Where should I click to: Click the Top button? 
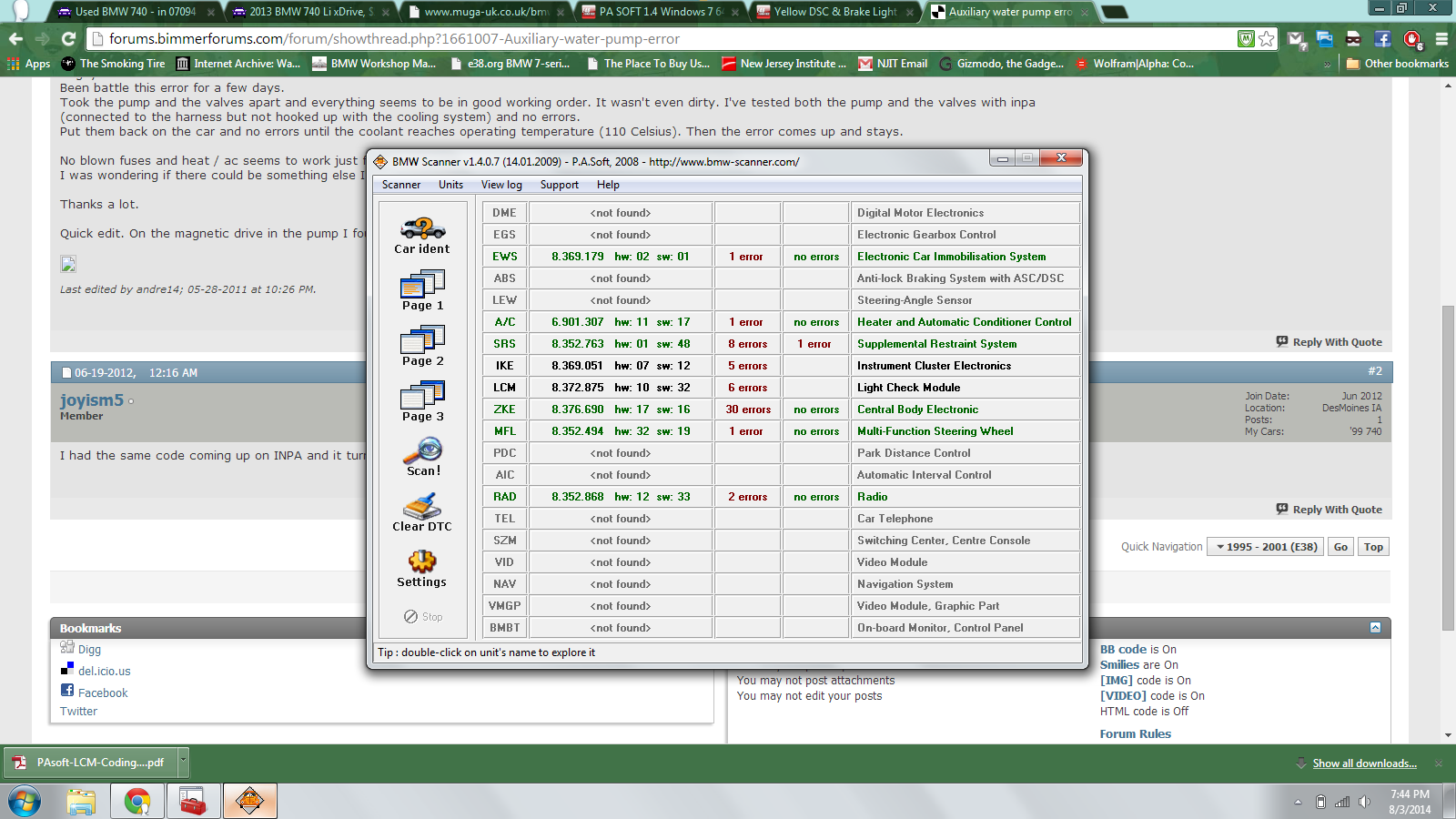click(x=1373, y=547)
